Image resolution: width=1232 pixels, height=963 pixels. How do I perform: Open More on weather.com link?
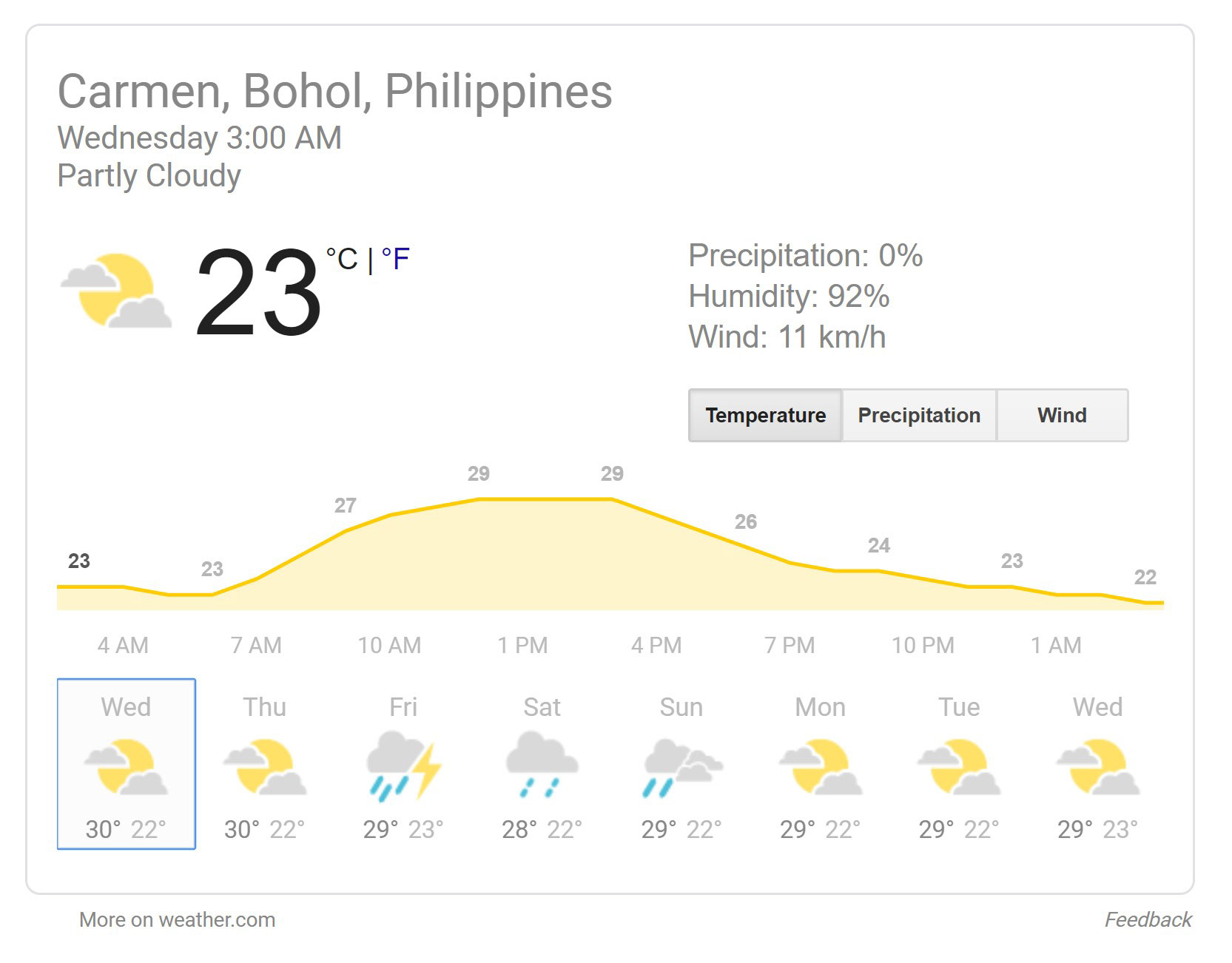[177, 920]
